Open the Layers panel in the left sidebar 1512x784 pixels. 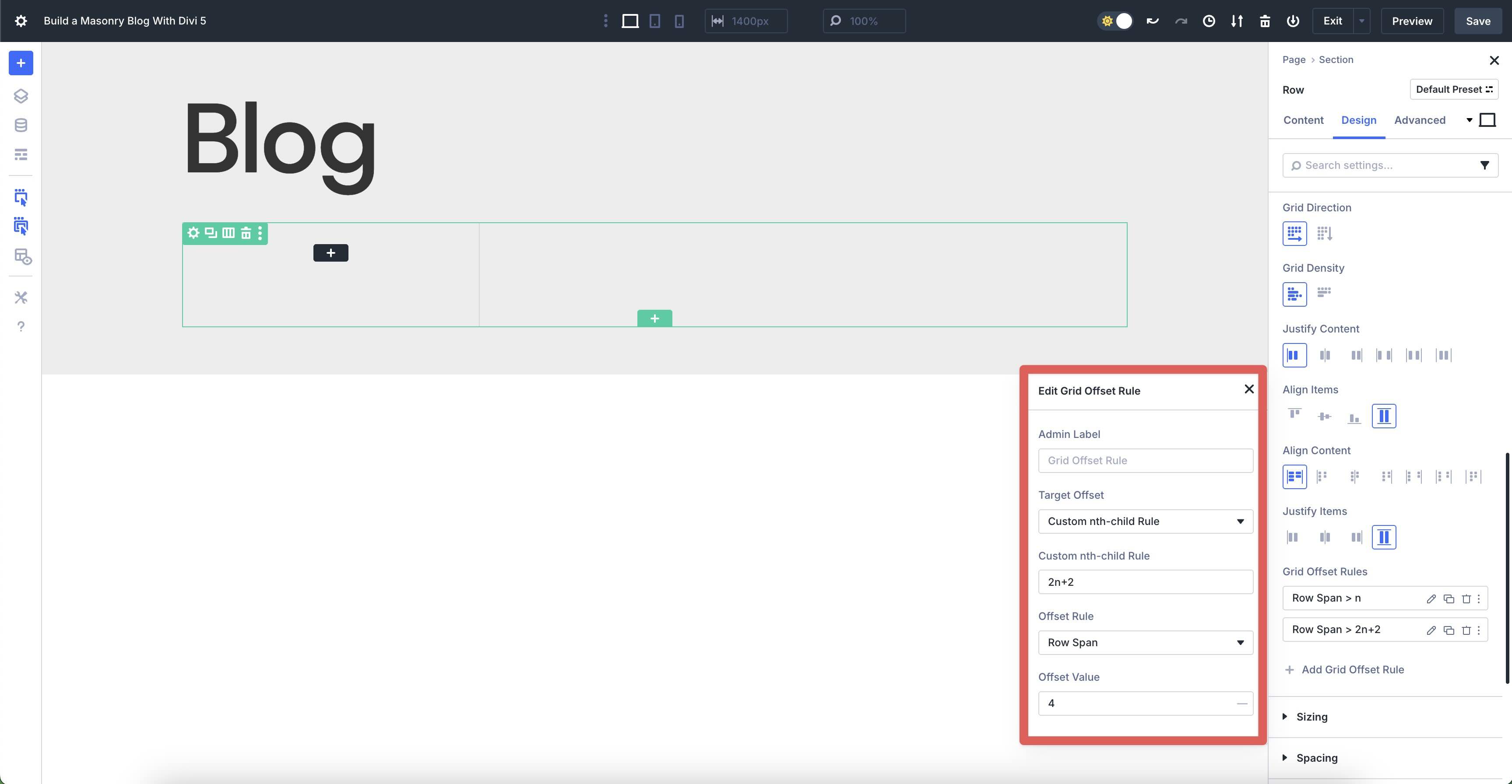coord(21,96)
